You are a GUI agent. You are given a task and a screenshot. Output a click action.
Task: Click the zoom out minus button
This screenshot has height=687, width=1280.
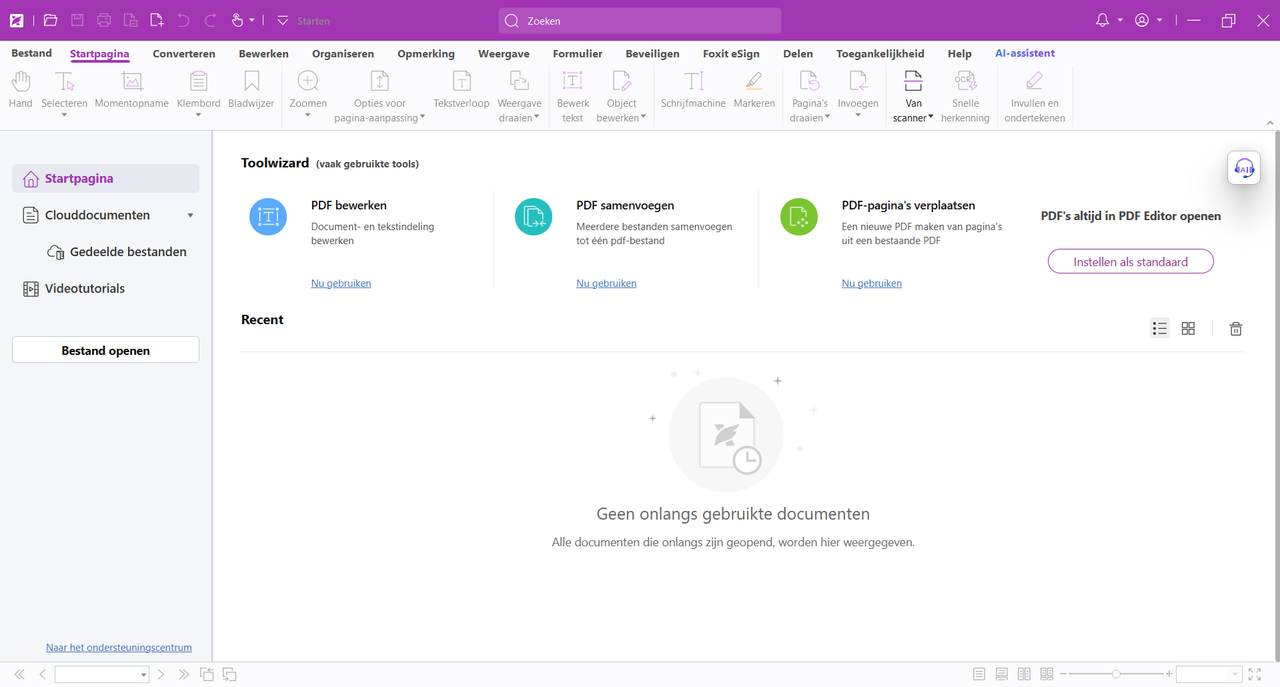tap(1063, 675)
